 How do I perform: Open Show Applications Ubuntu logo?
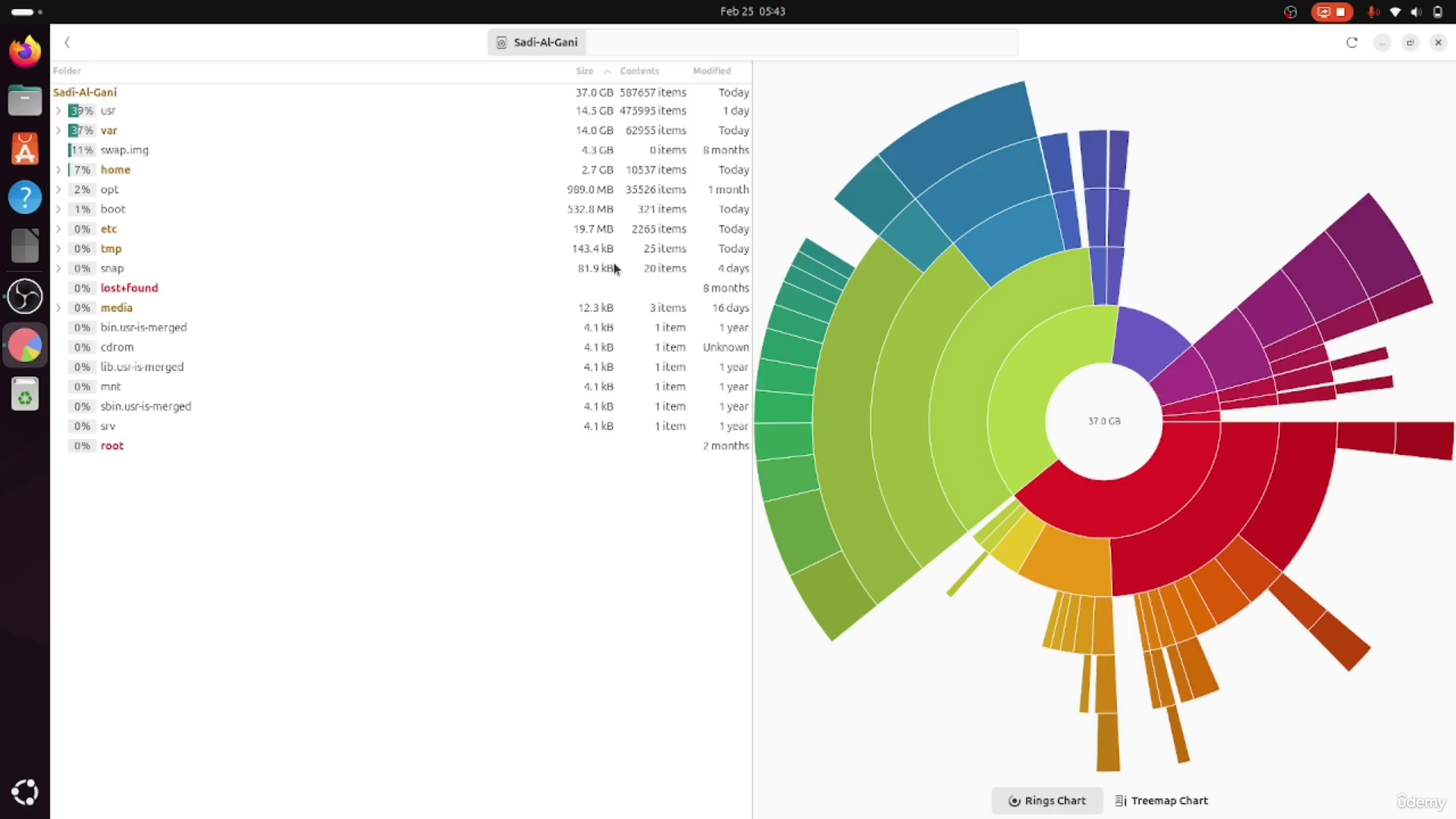coord(25,792)
